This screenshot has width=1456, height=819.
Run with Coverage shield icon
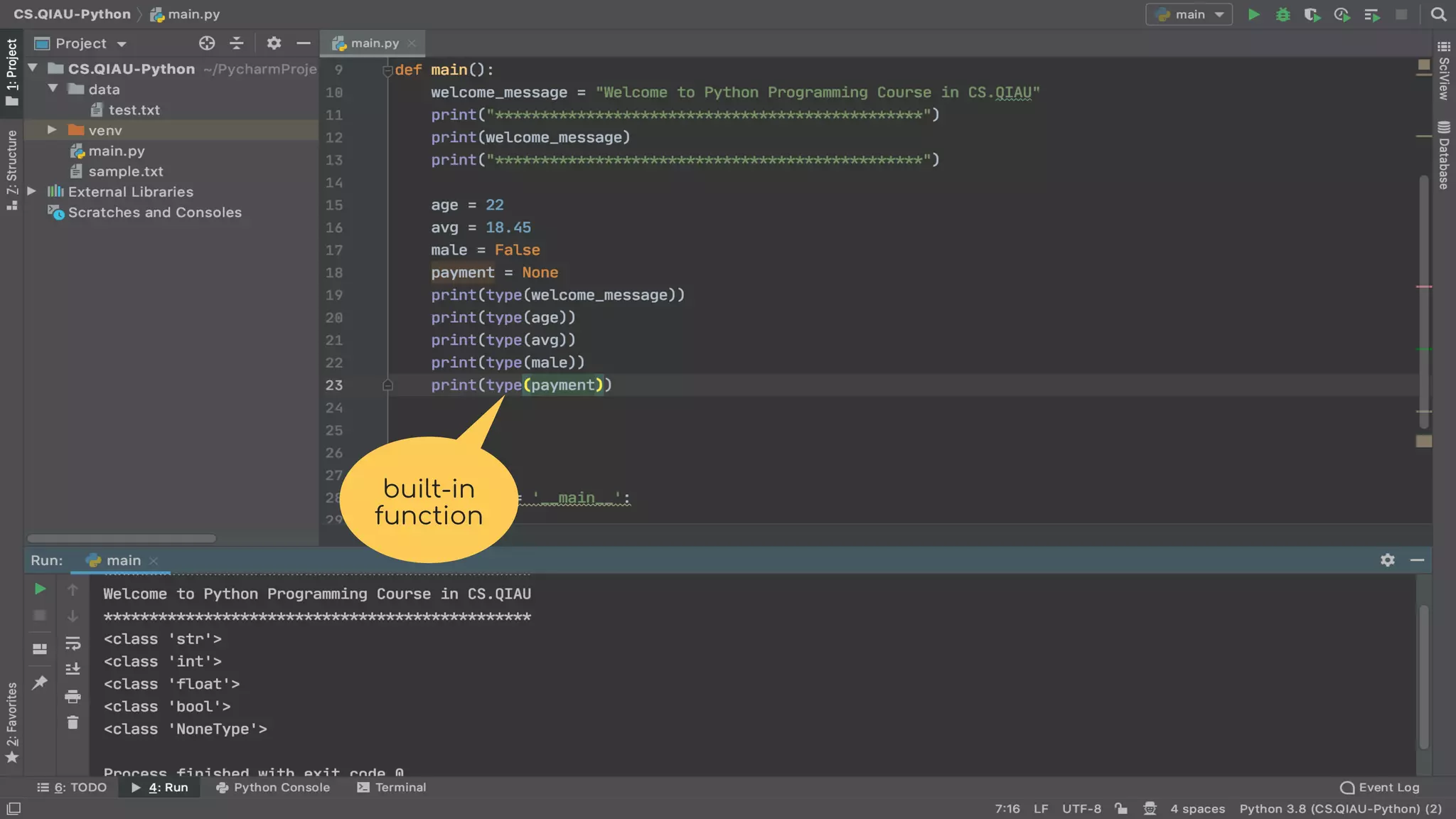tap(1312, 14)
